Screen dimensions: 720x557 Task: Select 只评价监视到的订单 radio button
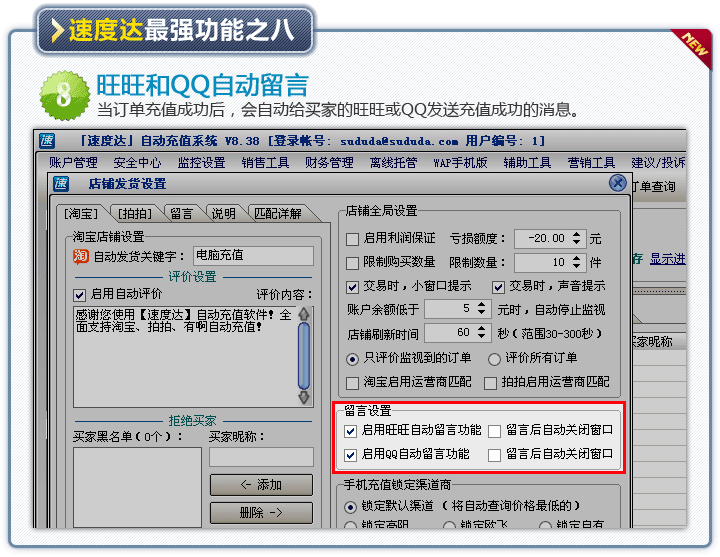click(x=352, y=359)
